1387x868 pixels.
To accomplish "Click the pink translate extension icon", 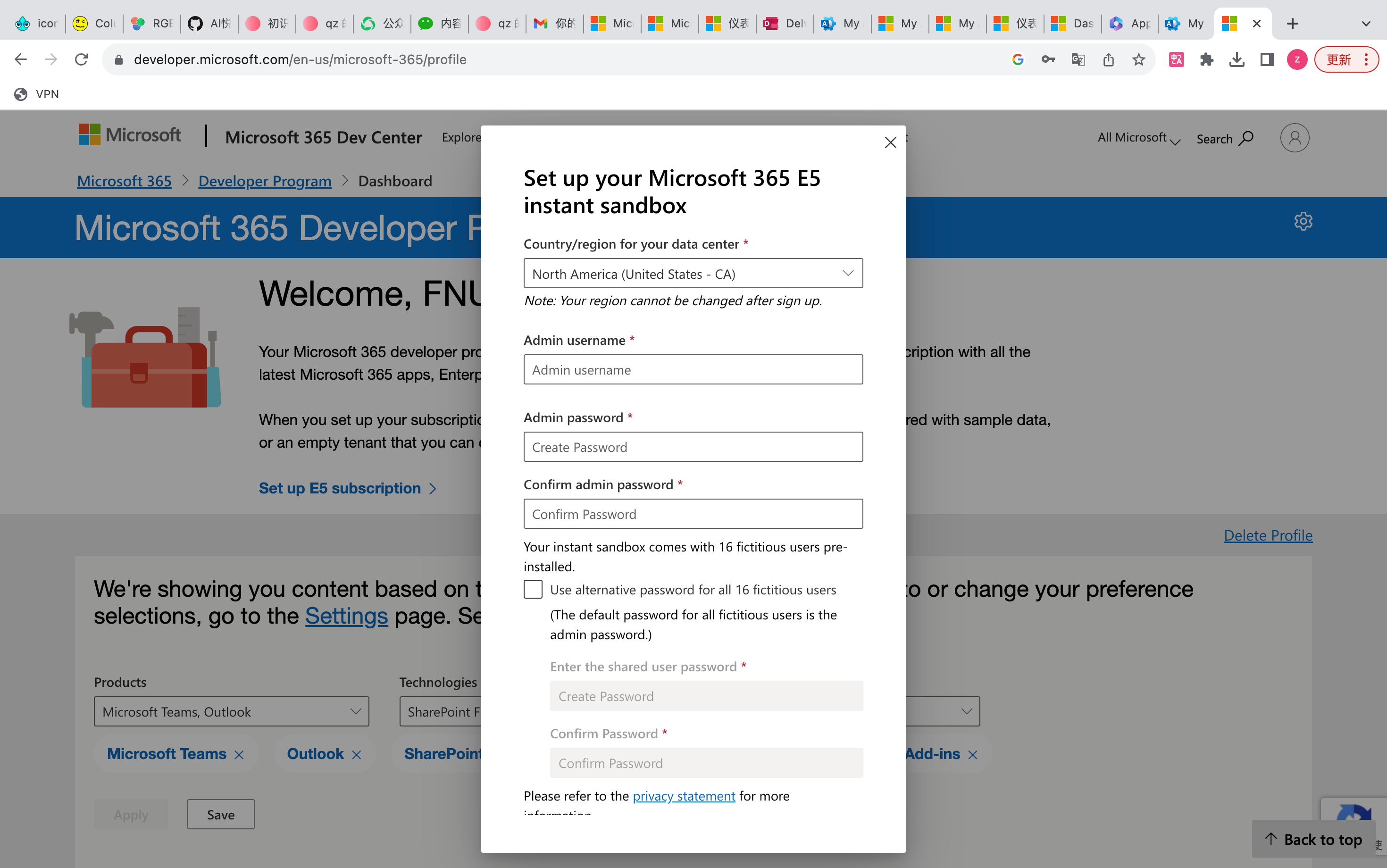I will click(x=1176, y=59).
